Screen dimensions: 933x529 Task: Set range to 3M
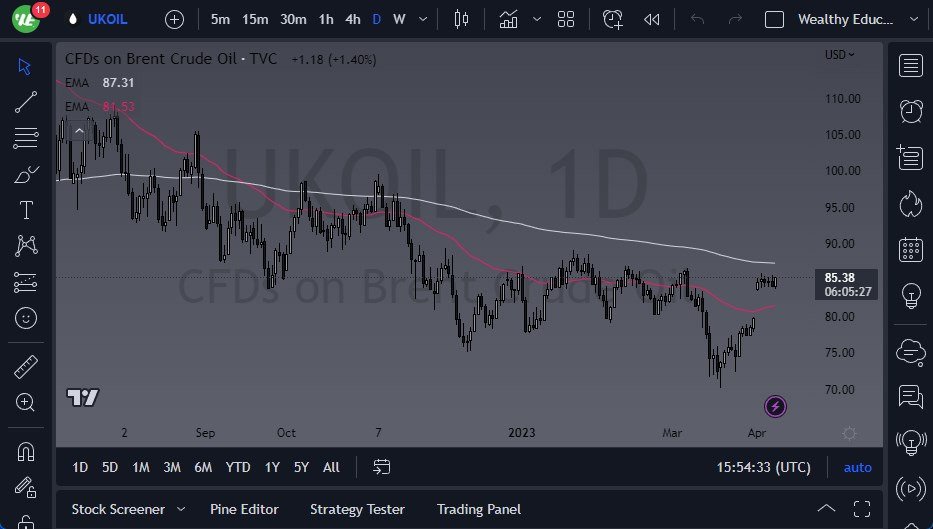point(172,467)
